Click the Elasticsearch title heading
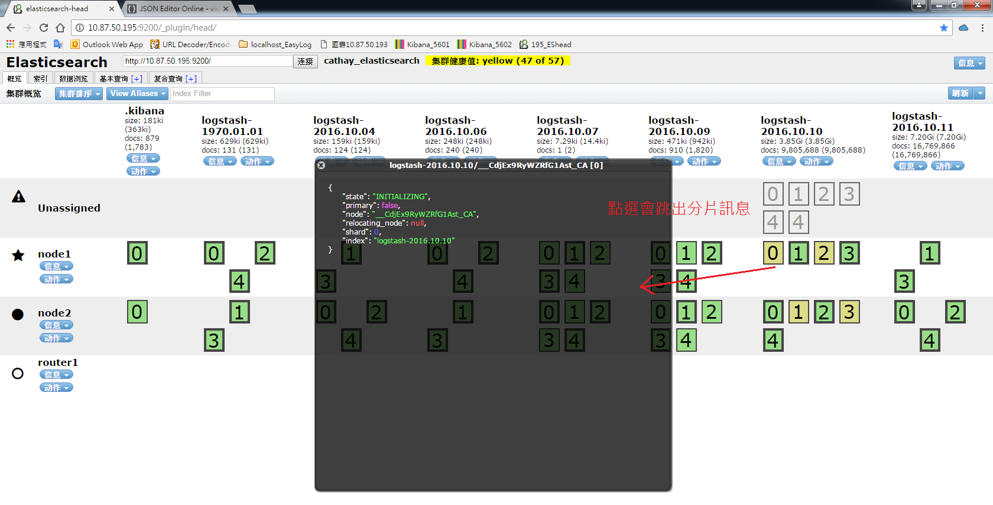The image size is (993, 505). [57, 62]
